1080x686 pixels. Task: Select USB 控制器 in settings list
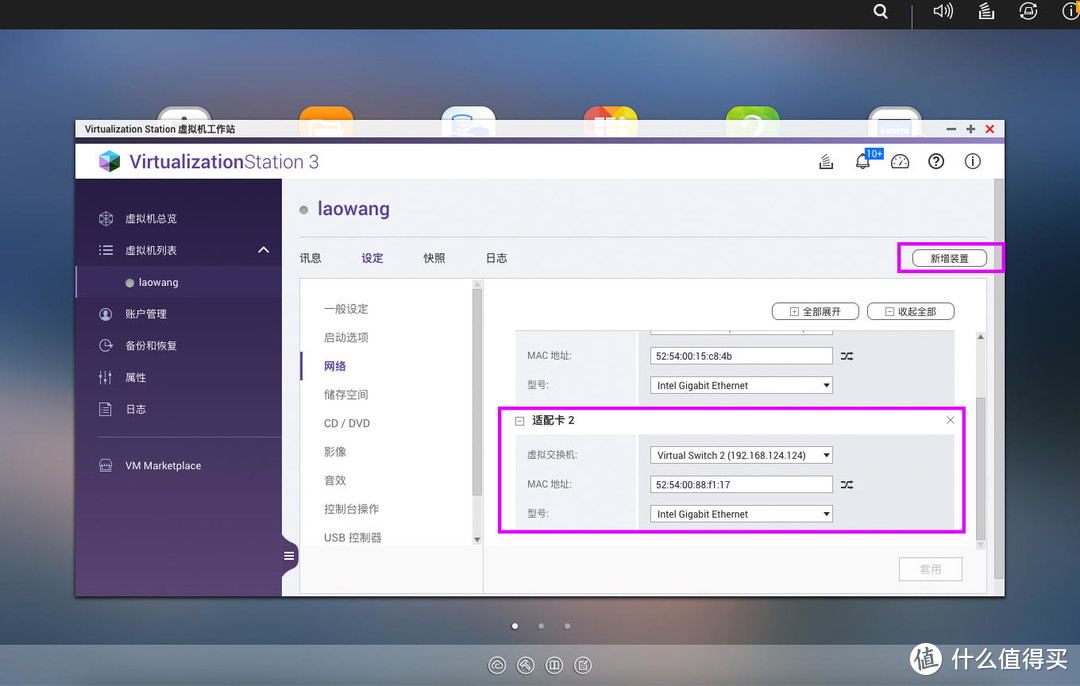(x=353, y=538)
